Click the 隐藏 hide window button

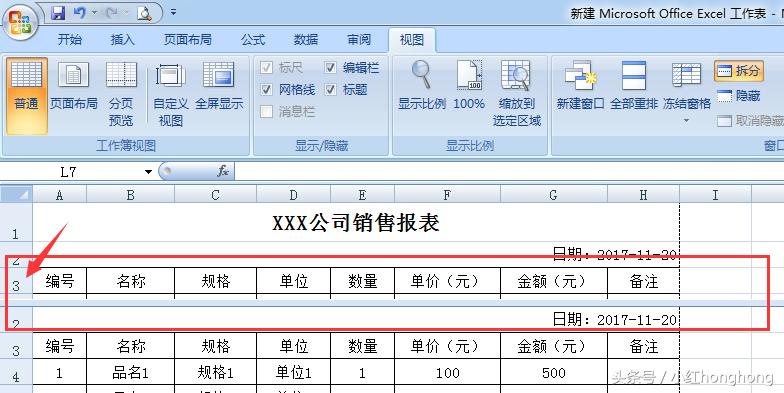[738, 96]
